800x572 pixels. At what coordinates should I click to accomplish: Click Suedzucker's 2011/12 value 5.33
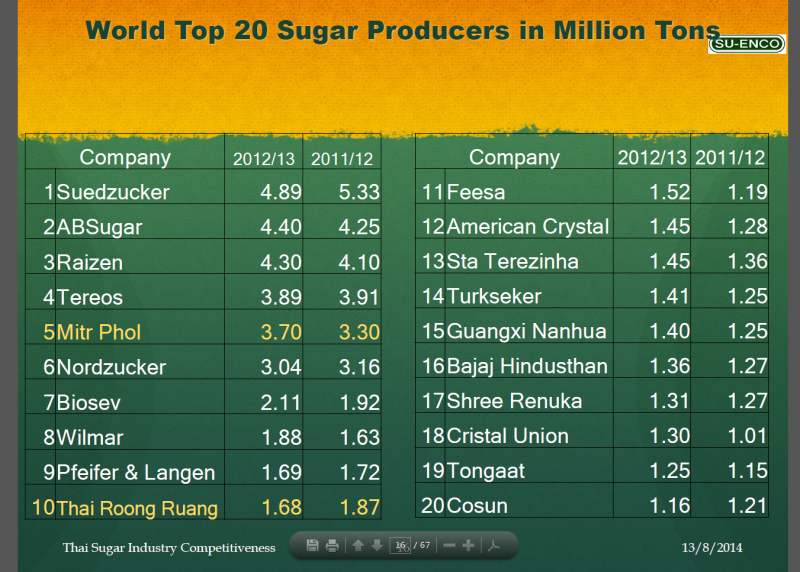tap(359, 192)
